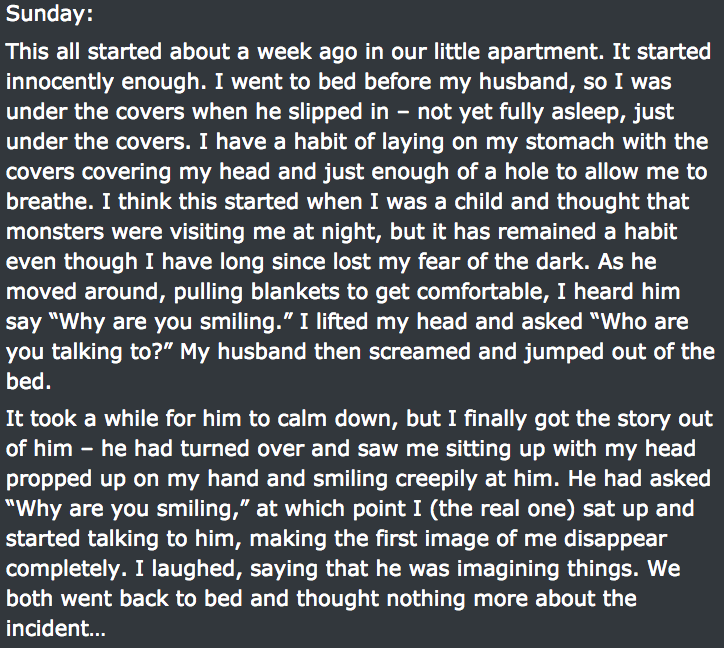Click the word 'bed.' ending first paragraph

[29, 382]
